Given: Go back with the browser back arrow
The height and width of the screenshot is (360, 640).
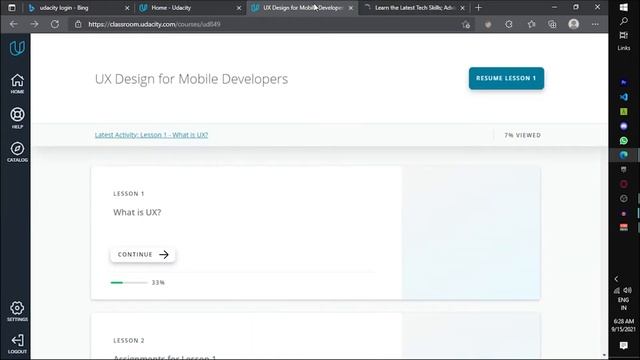Looking at the screenshot, I should click(13, 24).
